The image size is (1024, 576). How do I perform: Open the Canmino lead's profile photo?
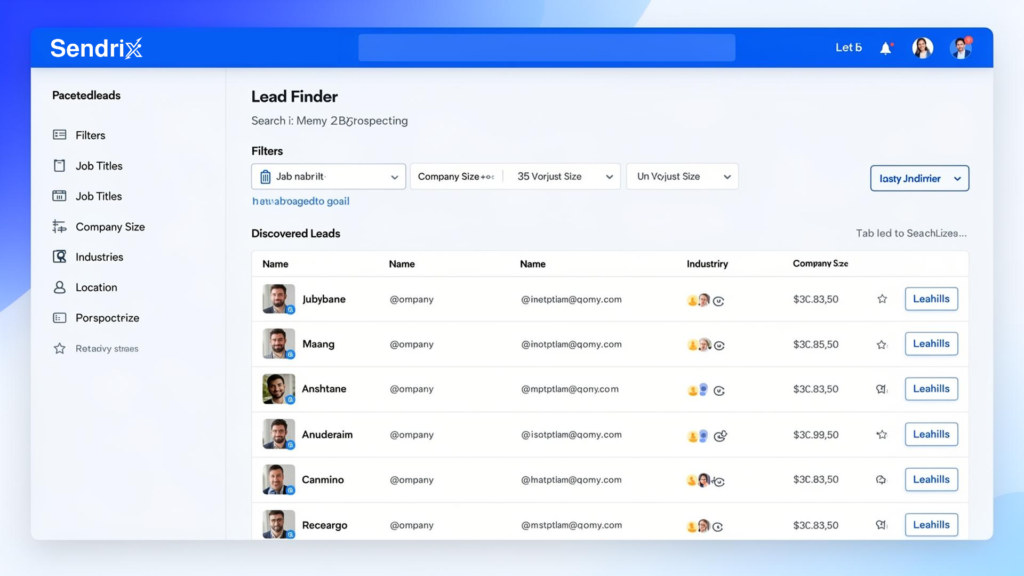278,479
